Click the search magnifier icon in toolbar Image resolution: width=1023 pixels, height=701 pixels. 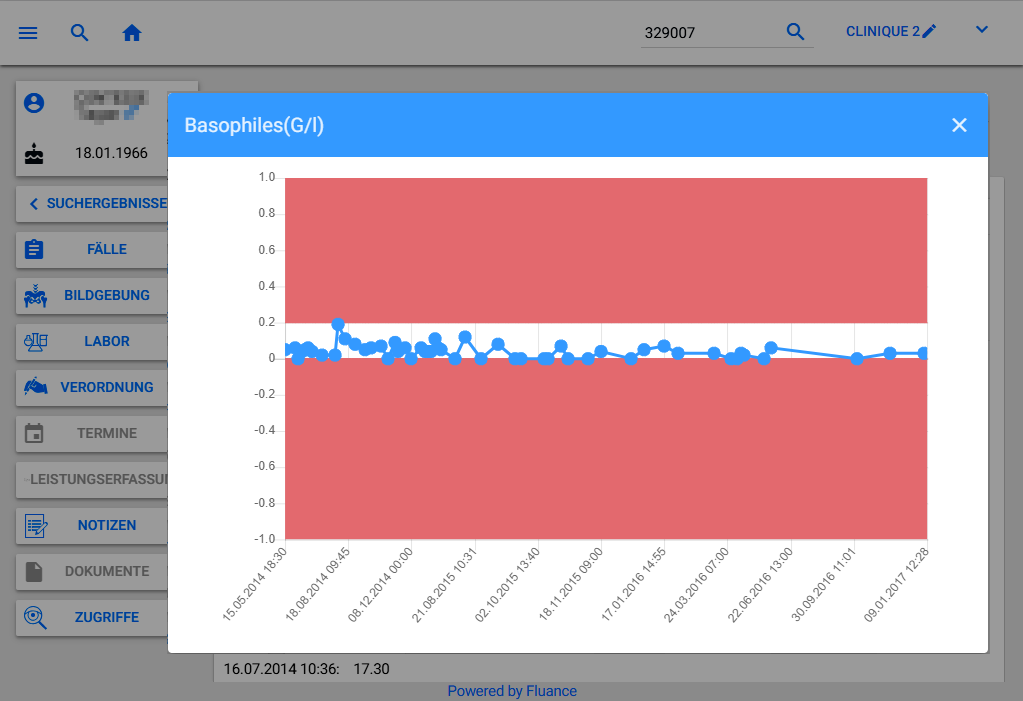80,32
